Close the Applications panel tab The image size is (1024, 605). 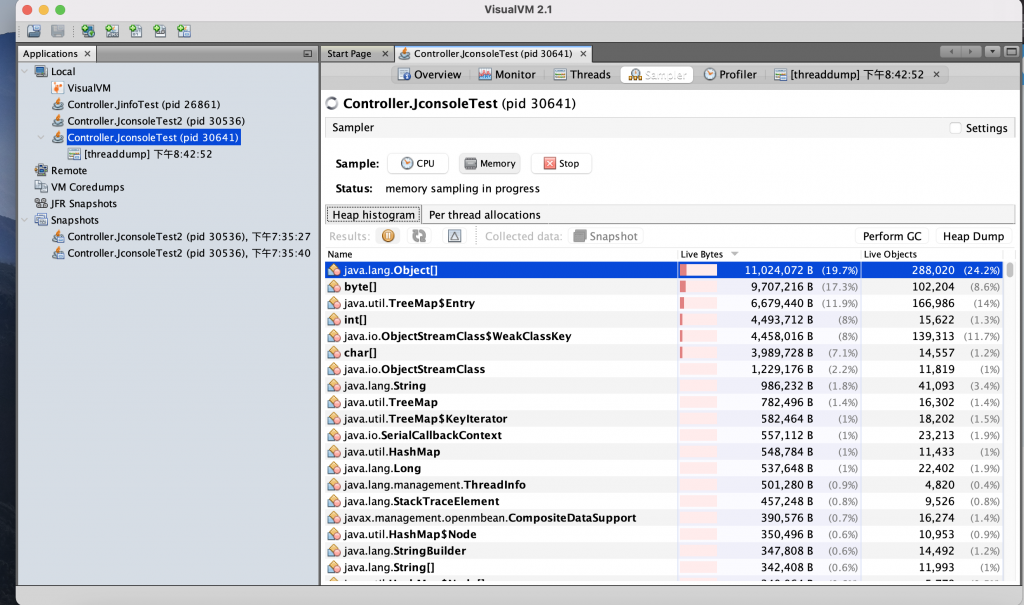pyautogui.click(x=88, y=54)
